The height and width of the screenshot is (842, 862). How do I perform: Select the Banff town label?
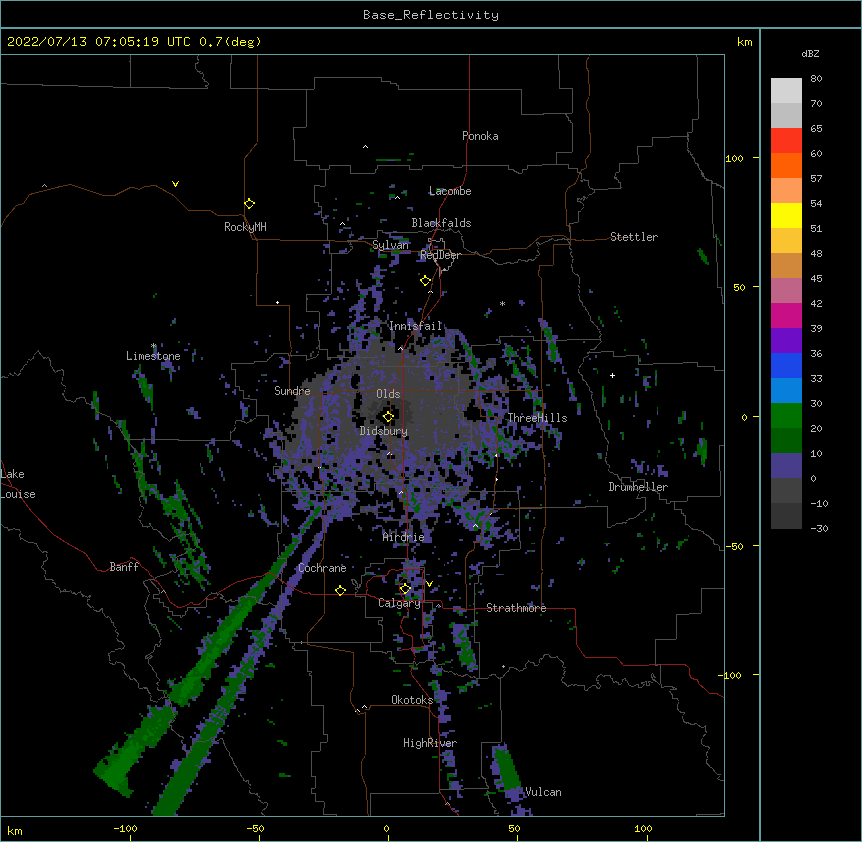click(124, 567)
